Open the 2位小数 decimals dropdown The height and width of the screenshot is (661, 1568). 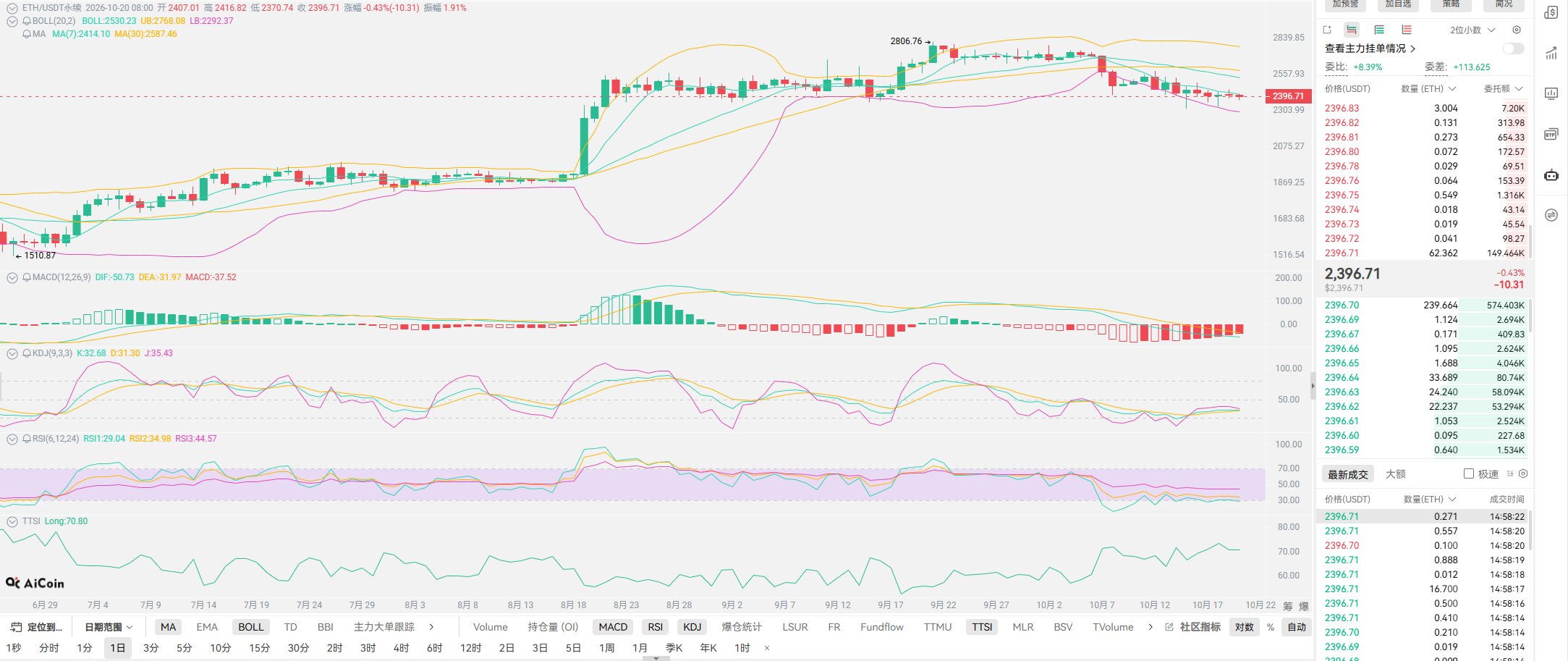point(1472,30)
